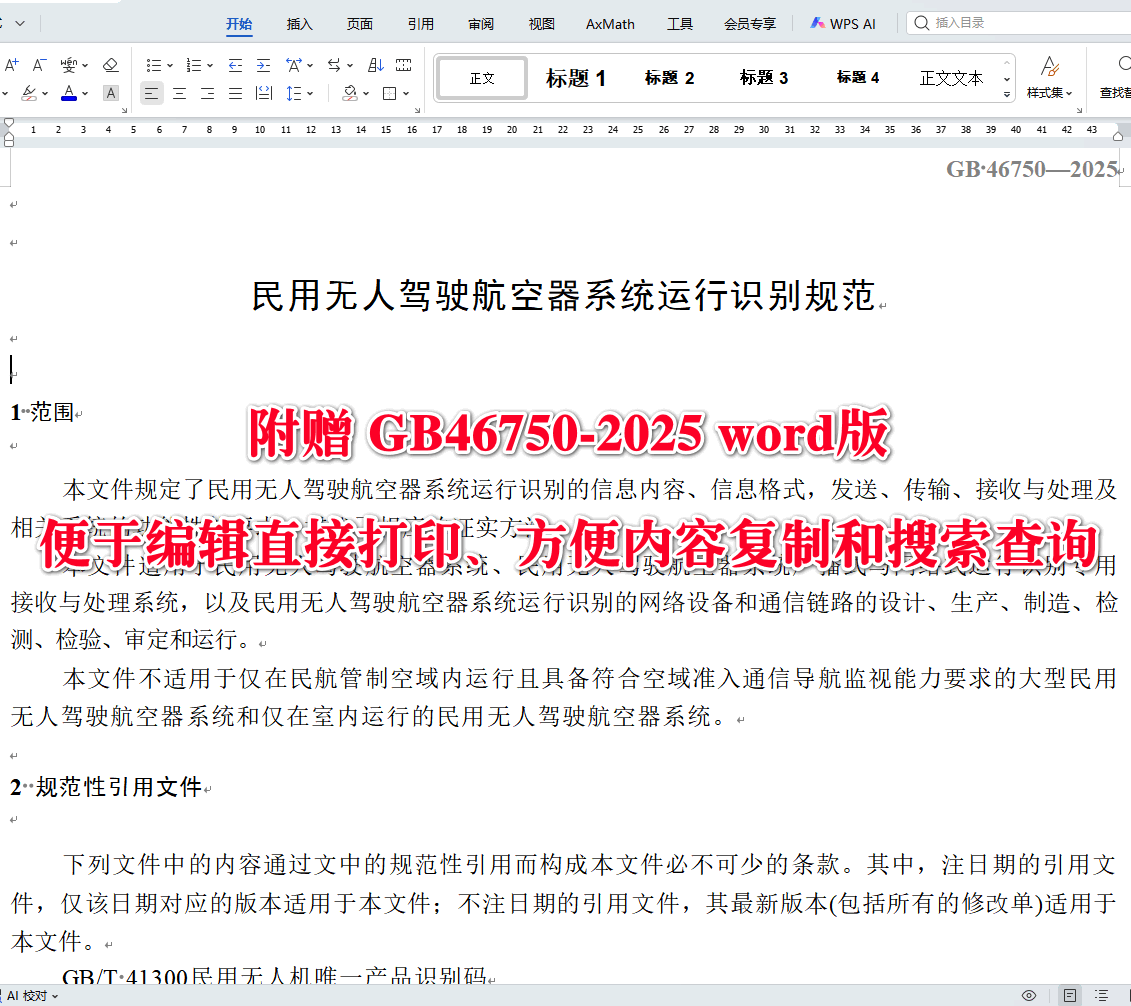Select the Decrease Font Size icon
The image size is (1131, 1006).
point(39,62)
